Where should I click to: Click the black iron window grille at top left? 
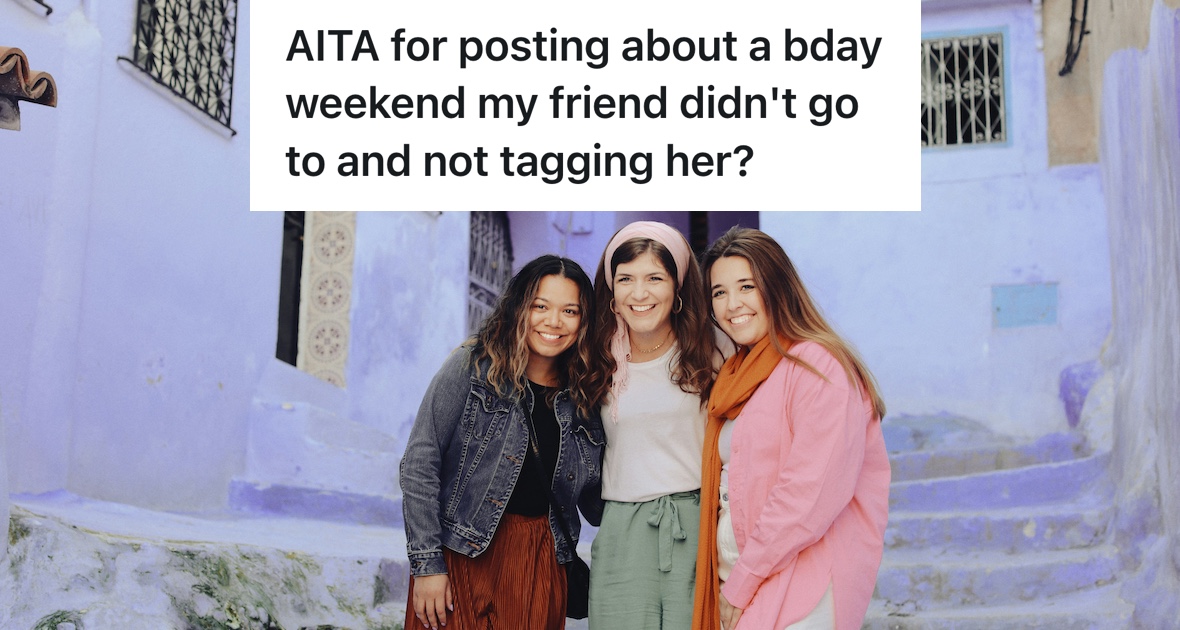tap(184, 60)
